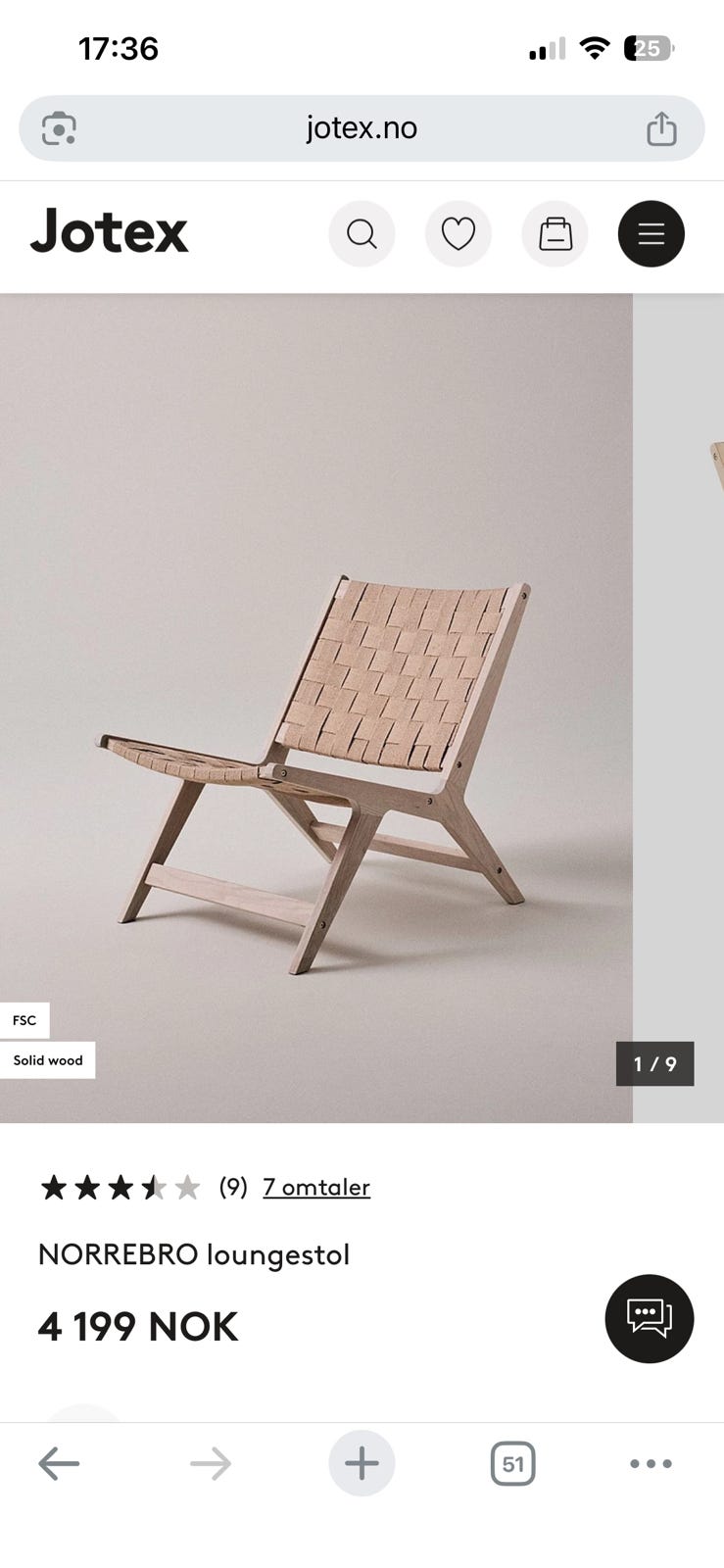Go back with browser back arrow
The image size is (724, 1568).
point(59,1464)
